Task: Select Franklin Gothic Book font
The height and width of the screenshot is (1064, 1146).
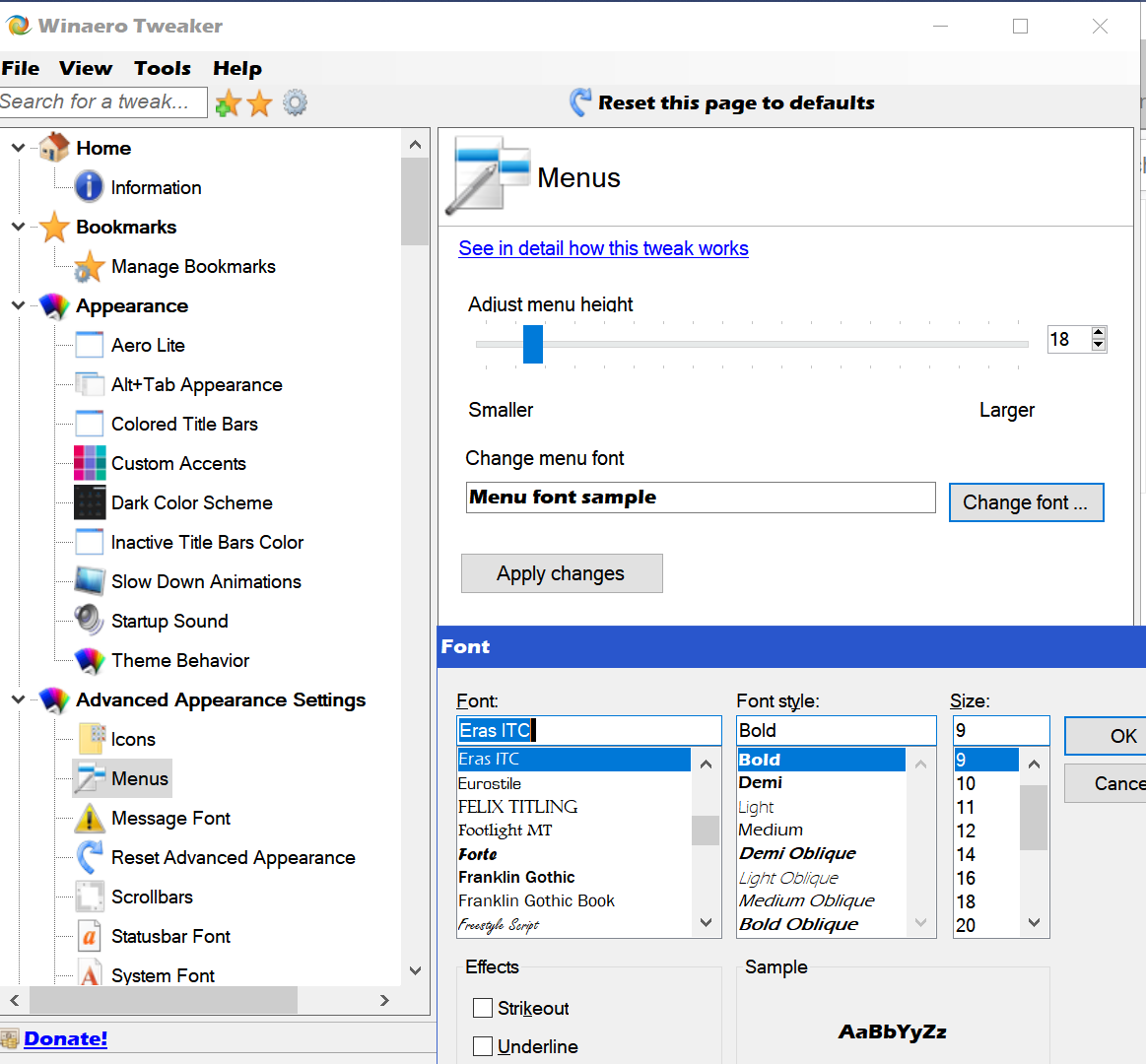Action: [x=536, y=901]
